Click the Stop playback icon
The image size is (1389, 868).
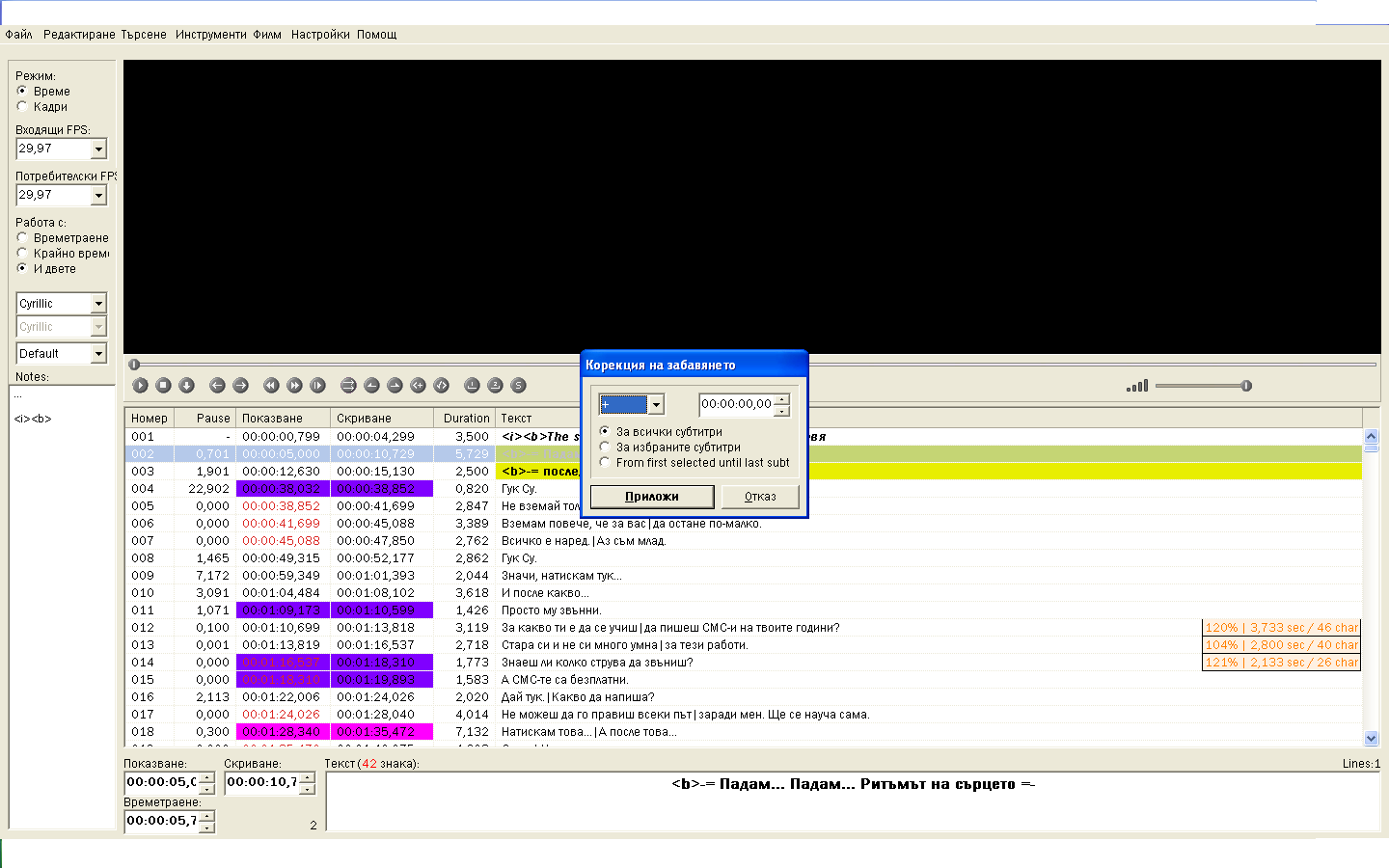click(164, 385)
